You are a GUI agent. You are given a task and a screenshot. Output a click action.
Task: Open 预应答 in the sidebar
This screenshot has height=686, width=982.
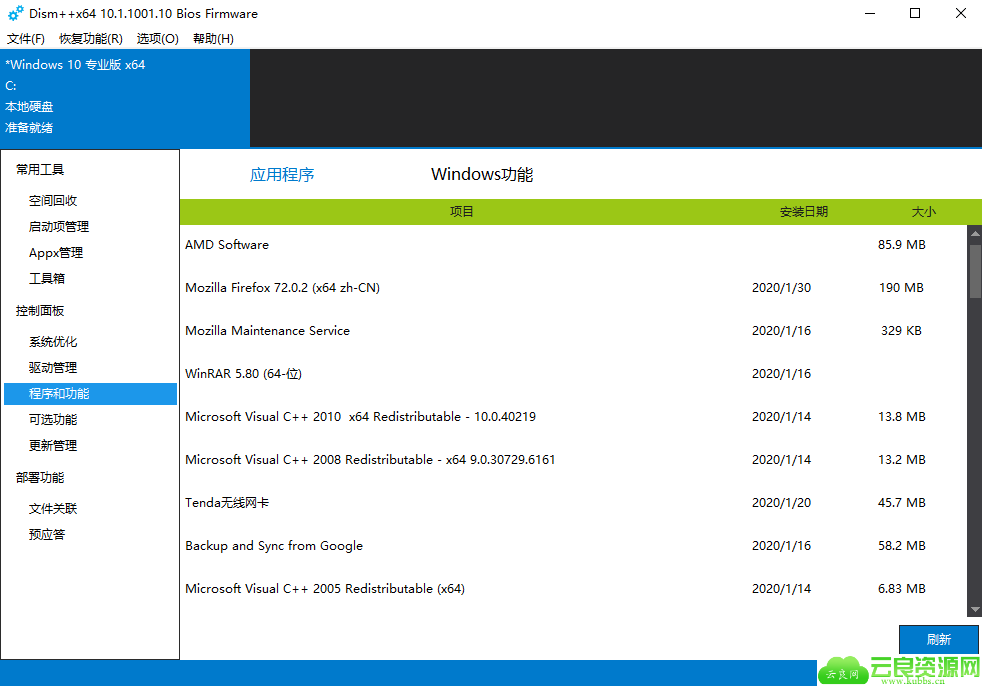pos(46,534)
